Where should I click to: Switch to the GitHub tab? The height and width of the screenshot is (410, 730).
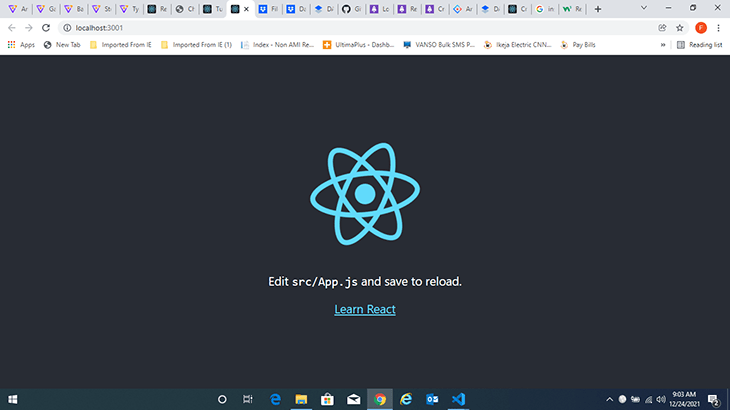tap(351, 9)
